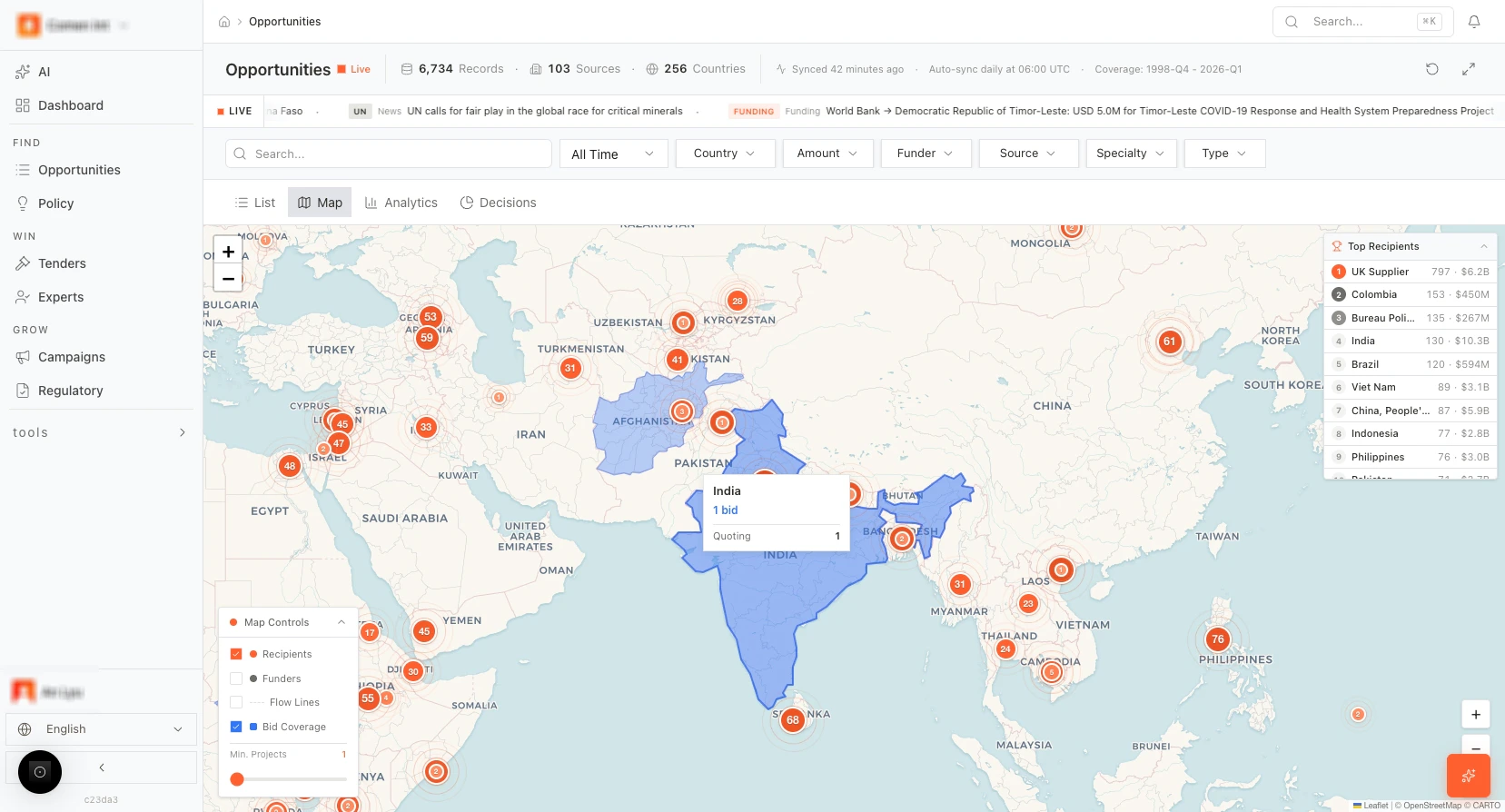Viewport: 1505px width, 812px height.
Task: Click the Turkmenistan cluster marker 31
Action: click(570, 368)
